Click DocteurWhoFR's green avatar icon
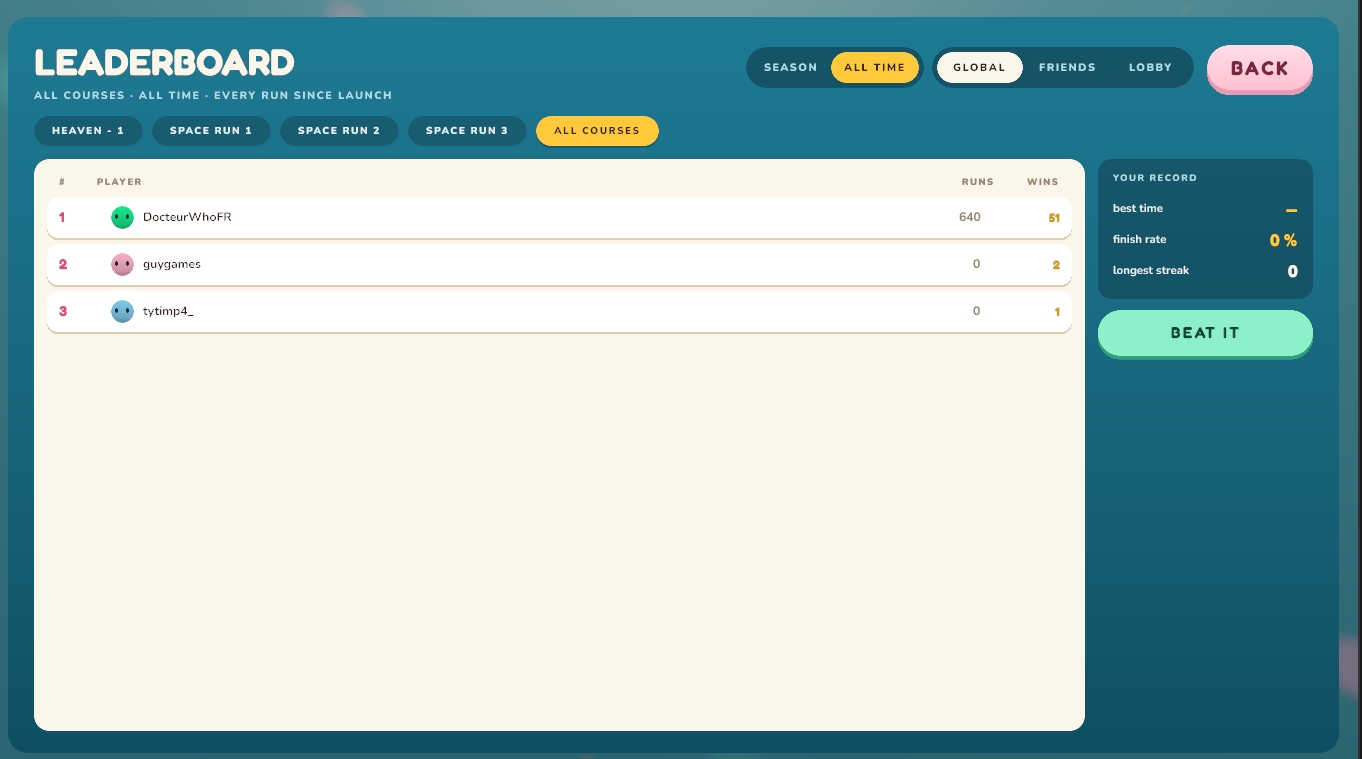The width and height of the screenshot is (1362, 759). coord(122,217)
